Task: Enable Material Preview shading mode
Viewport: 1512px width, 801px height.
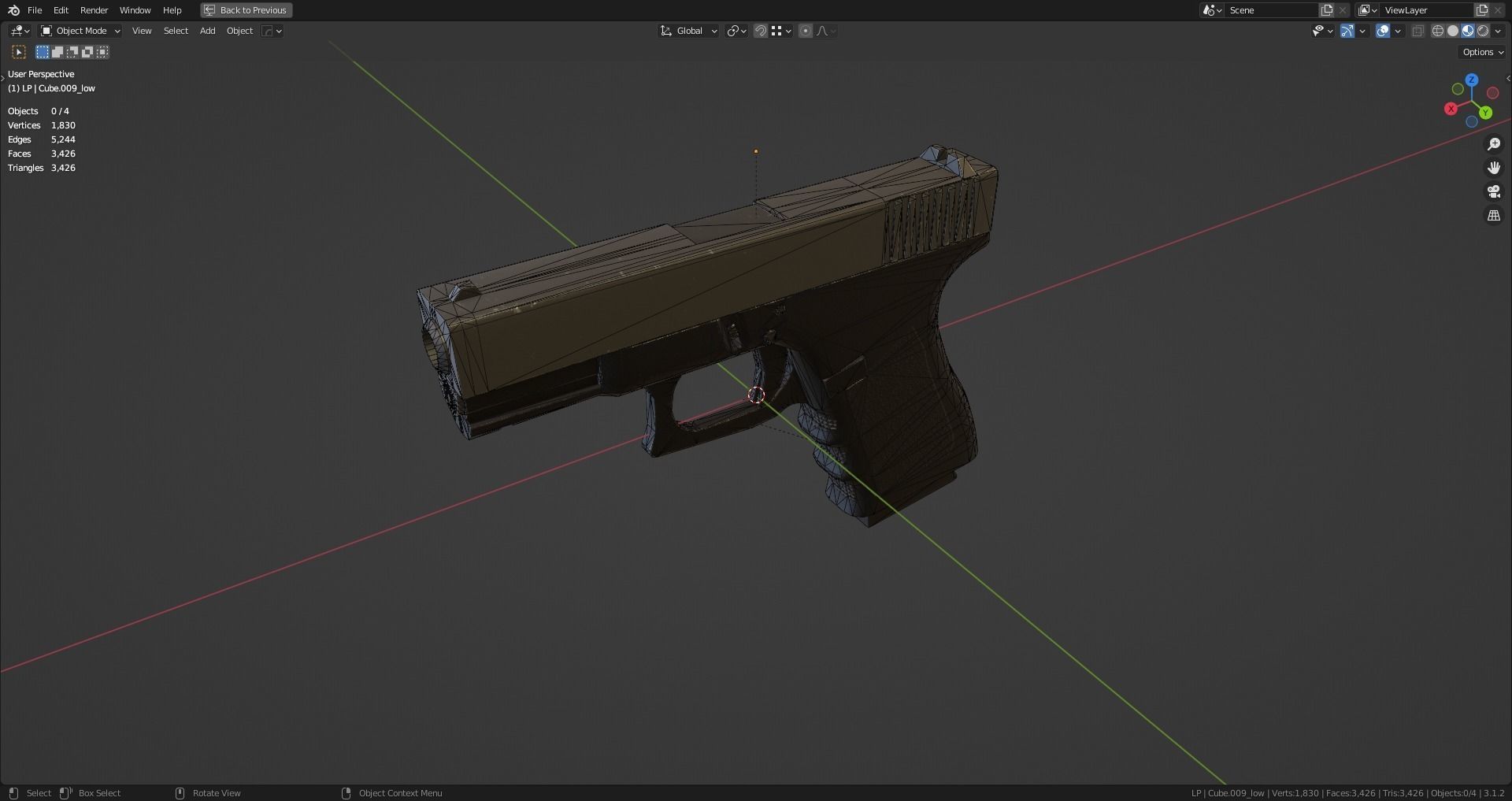Action: click(1467, 31)
